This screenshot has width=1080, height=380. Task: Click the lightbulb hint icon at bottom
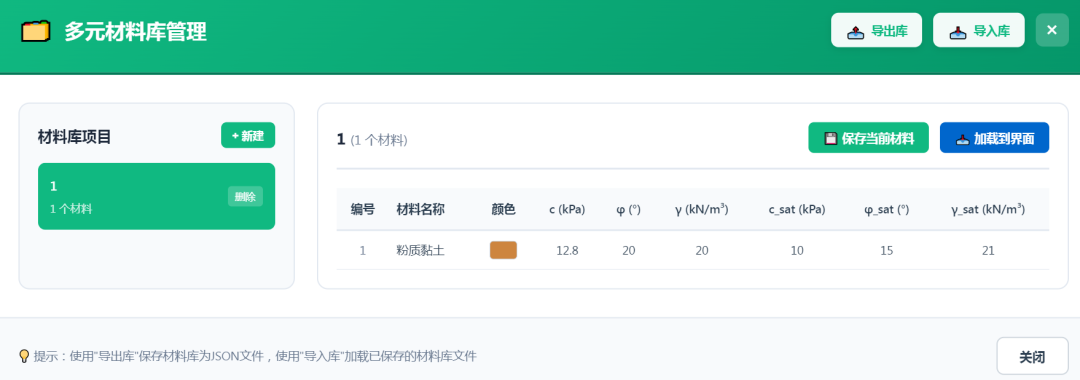point(24,356)
